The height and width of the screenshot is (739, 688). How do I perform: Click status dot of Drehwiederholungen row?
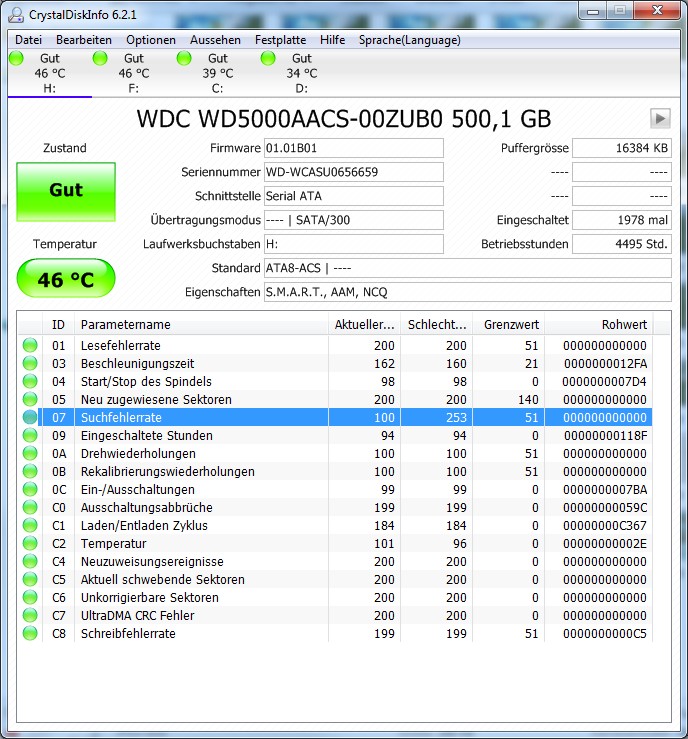(x=30, y=453)
